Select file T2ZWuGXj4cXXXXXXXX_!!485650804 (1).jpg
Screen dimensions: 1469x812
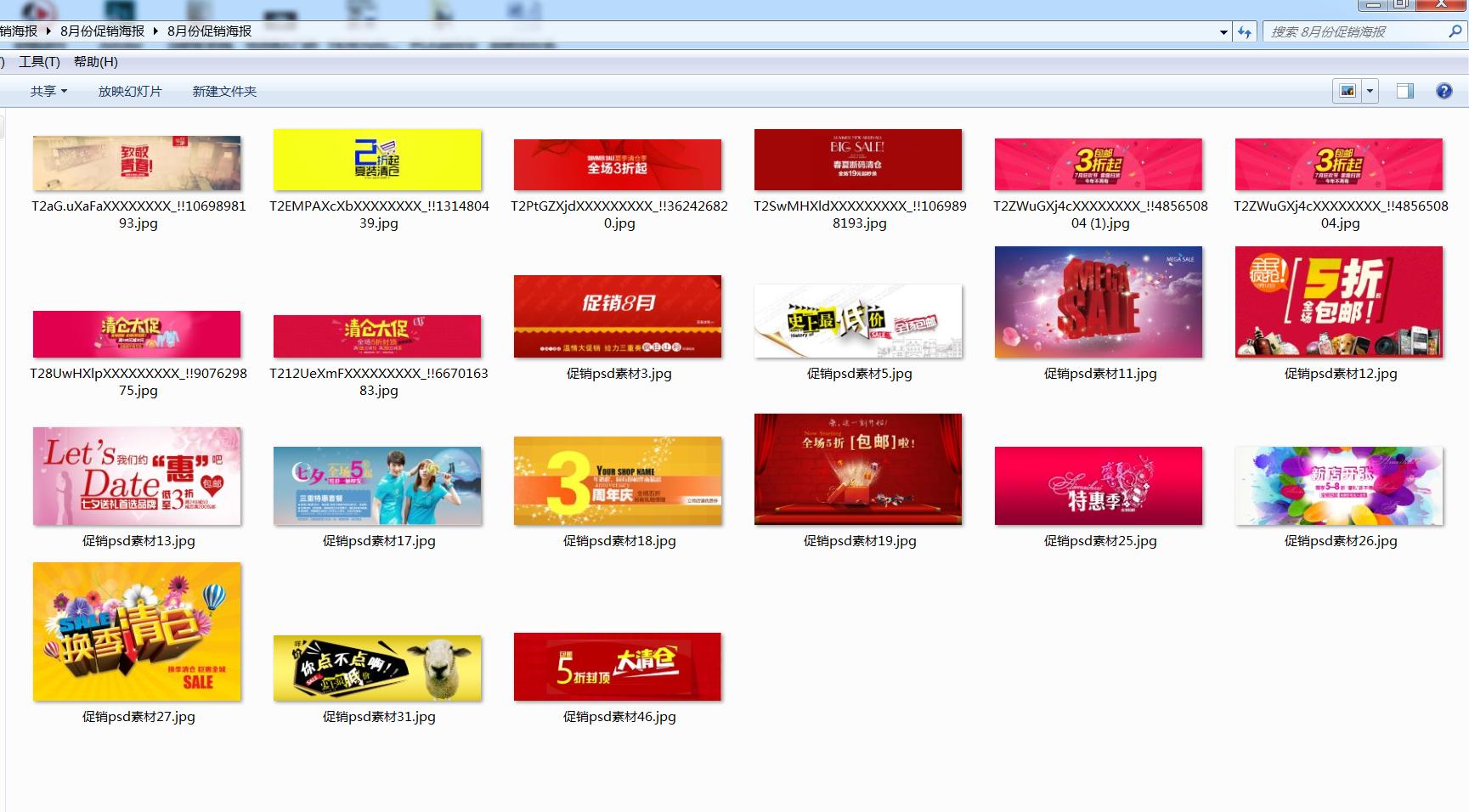pos(1099,164)
